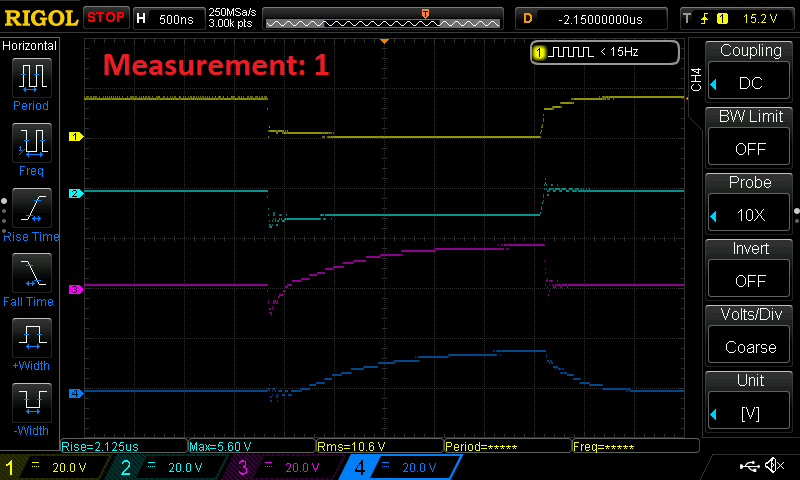This screenshot has height=480, width=800.
Task: Click the Freq=***** measurement readout
Action: [636, 446]
